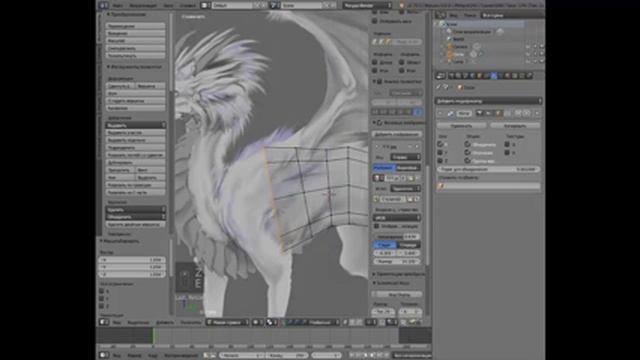Image resolution: width=640 pixels, height=360 pixels.
Task: Open the Marker menu in the timeline header
Action: [134, 356]
